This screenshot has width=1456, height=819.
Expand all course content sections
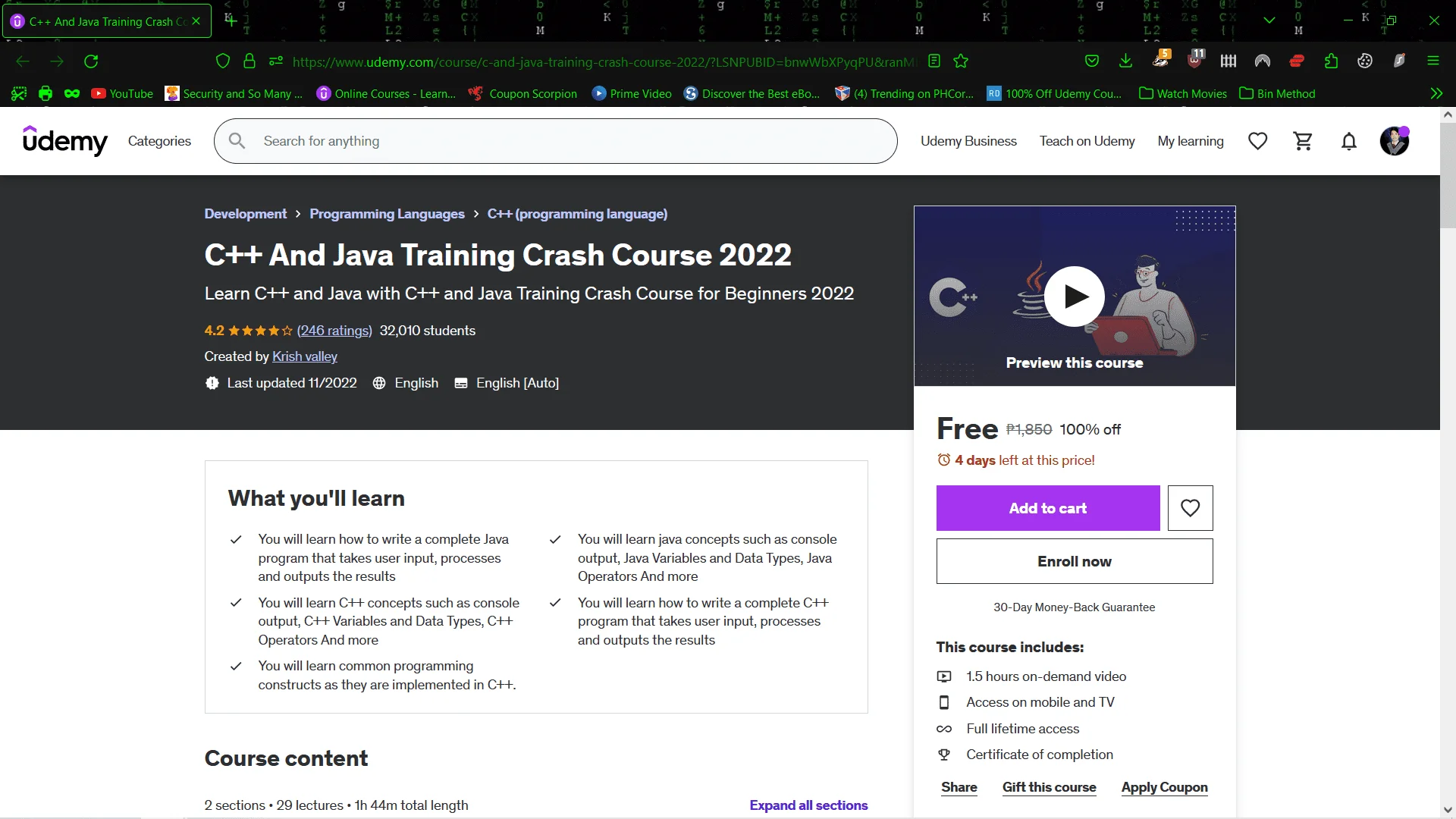tap(808, 805)
